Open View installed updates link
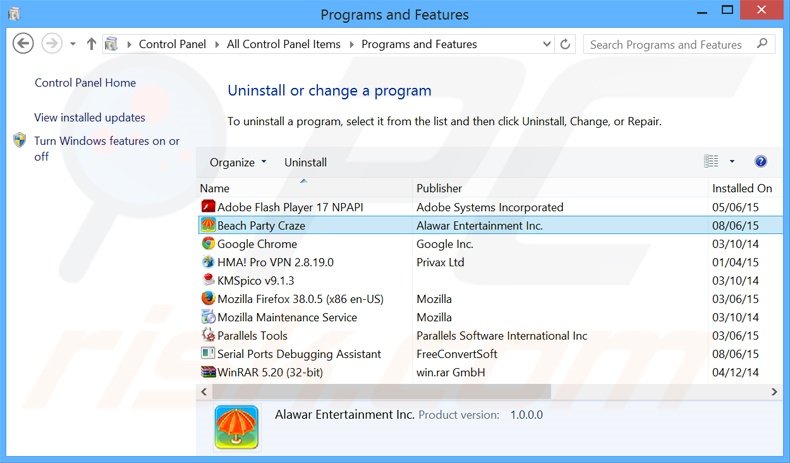Image resolution: width=790 pixels, height=463 pixels. pos(90,117)
